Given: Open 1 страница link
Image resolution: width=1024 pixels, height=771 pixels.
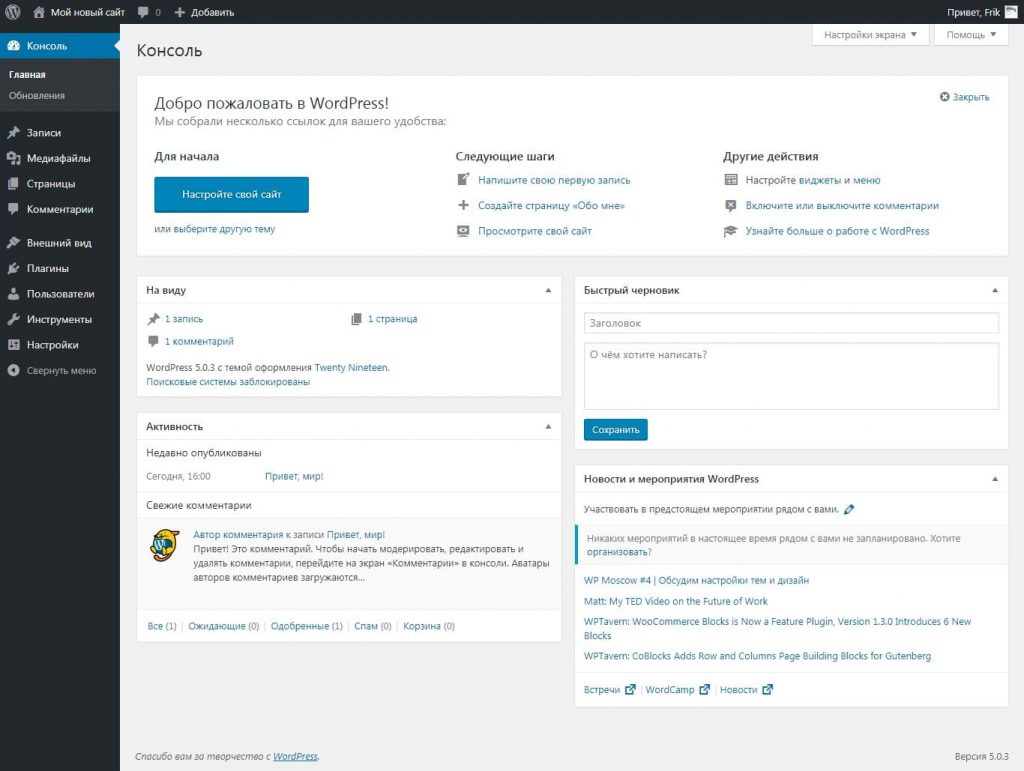Looking at the screenshot, I should point(392,319).
